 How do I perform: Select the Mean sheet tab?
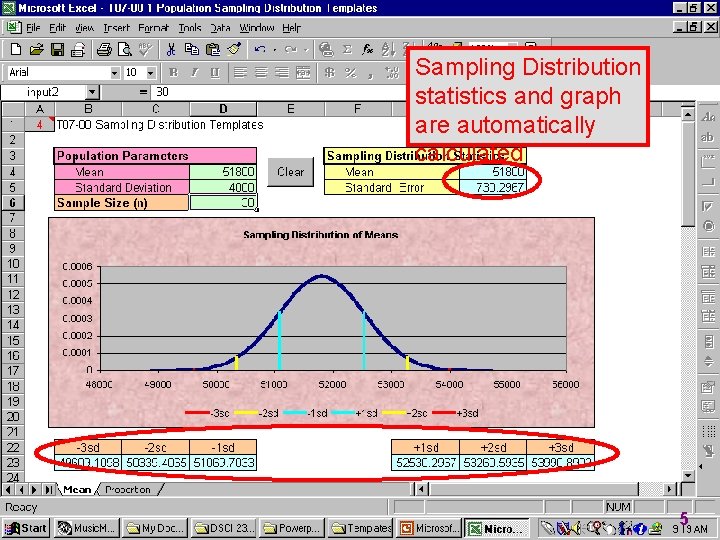[77, 489]
